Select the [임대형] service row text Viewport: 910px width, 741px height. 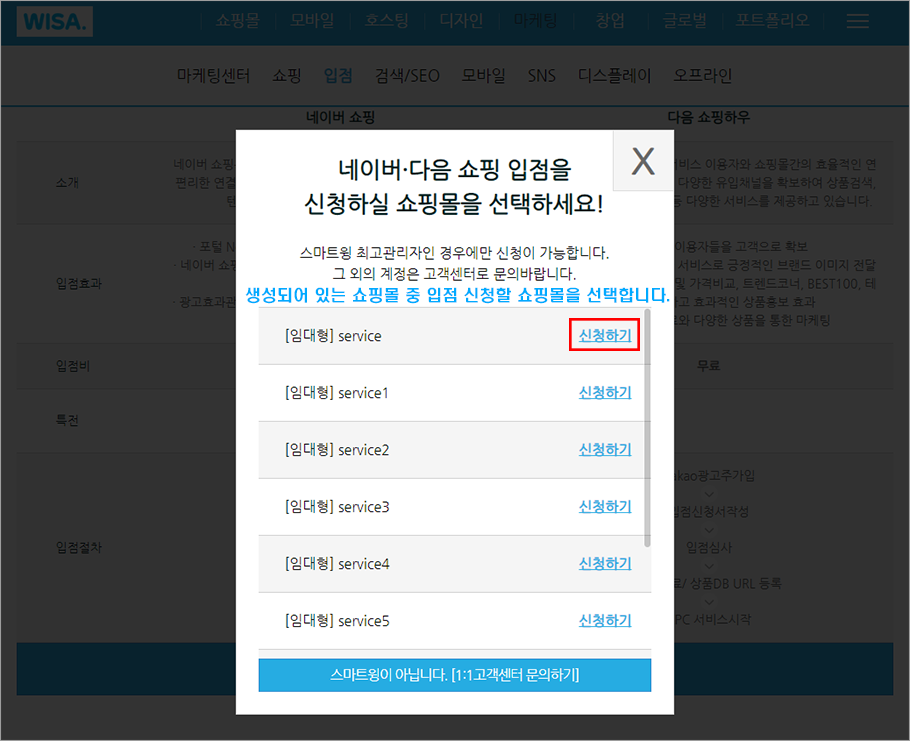(x=333, y=335)
